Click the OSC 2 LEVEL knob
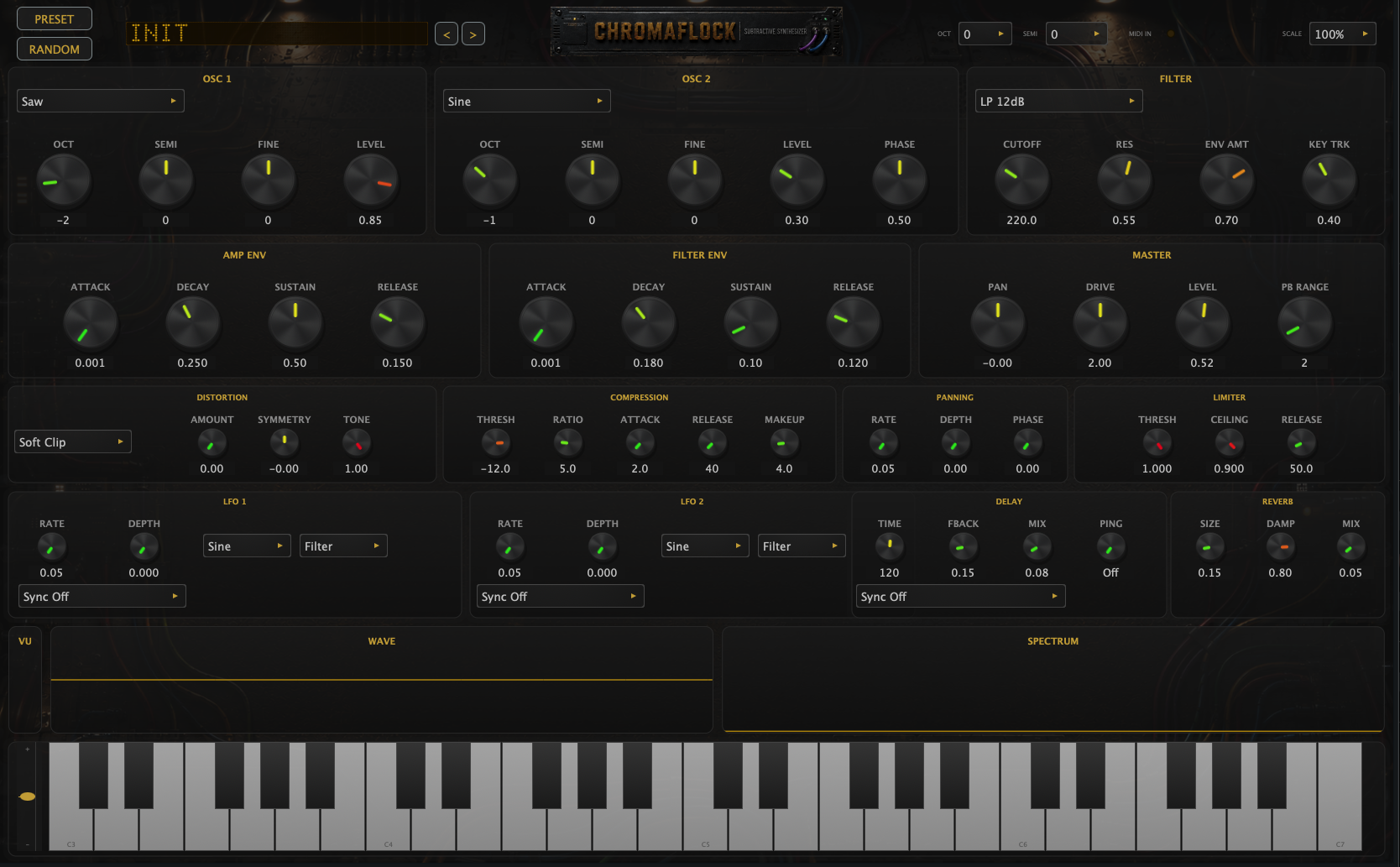Image resolution: width=1400 pixels, height=867 pixels. click(x=797, y=180)
